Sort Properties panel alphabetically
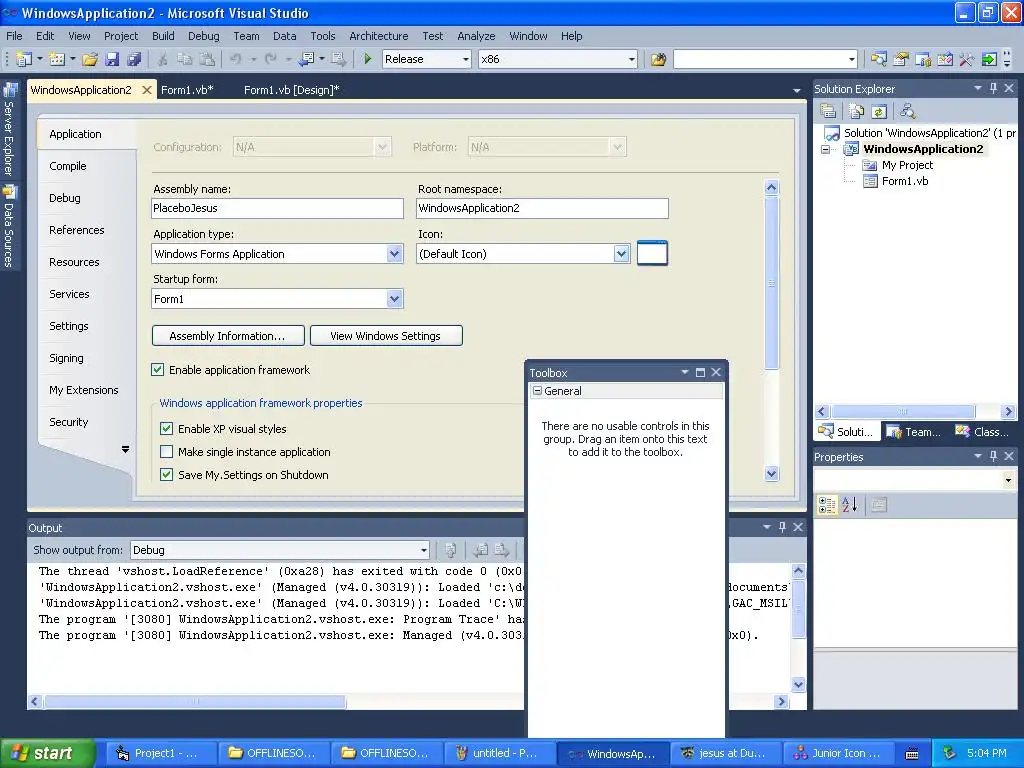Screen dimensions: 1024x768 (x=850, y=505)
